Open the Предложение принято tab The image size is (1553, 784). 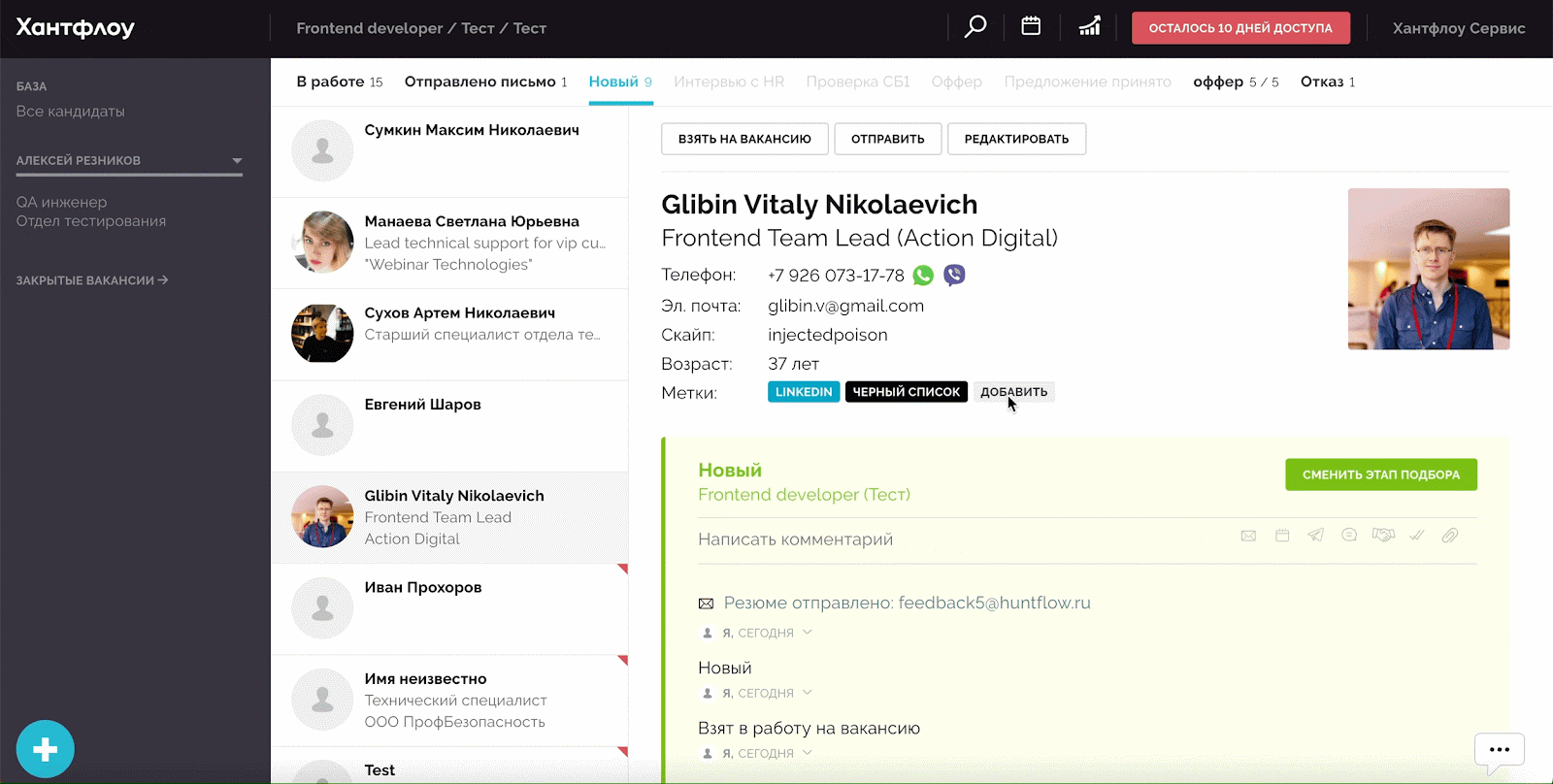coord(1087,82)
